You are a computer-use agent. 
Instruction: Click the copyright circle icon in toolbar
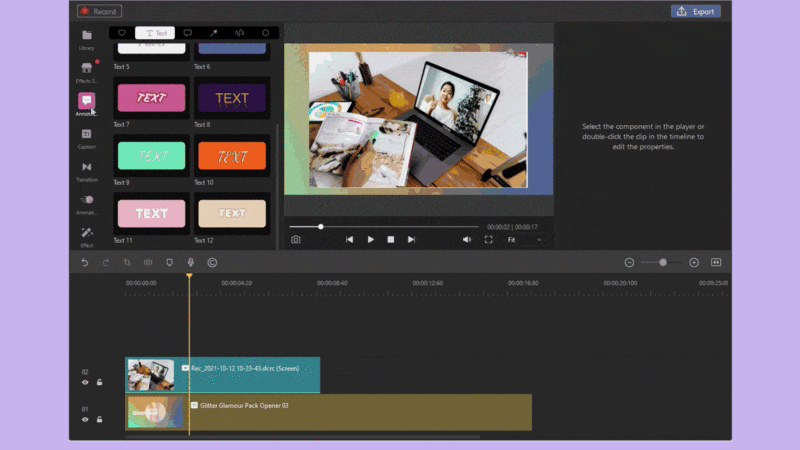212,262
